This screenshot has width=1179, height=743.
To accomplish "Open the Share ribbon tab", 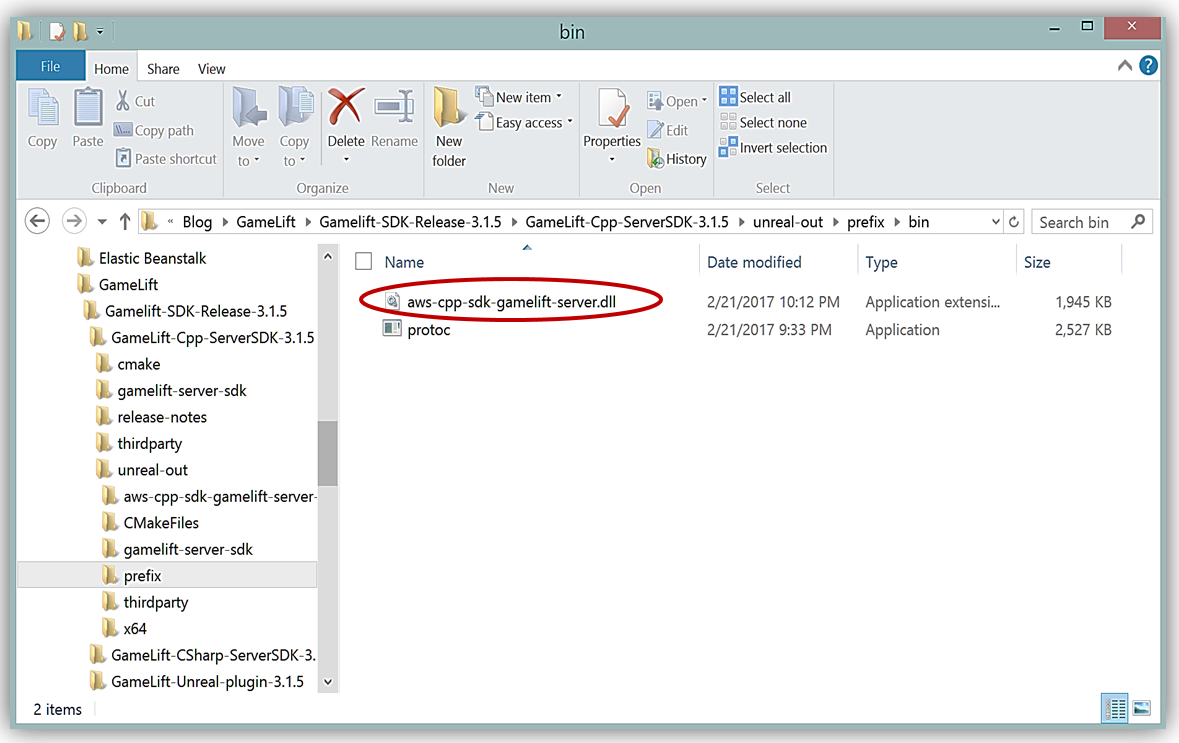I will tap(163, 69).
